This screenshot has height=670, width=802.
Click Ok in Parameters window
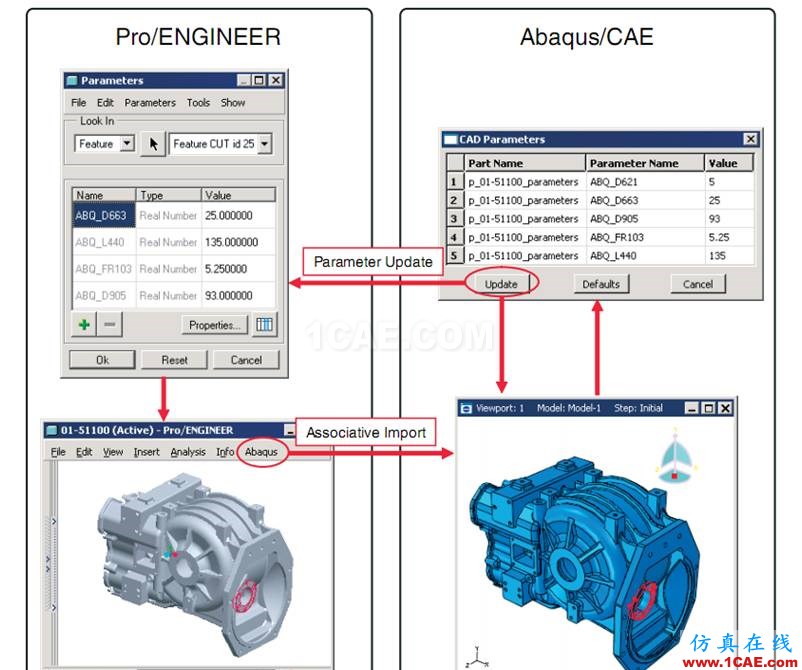(x=102, y=360)
